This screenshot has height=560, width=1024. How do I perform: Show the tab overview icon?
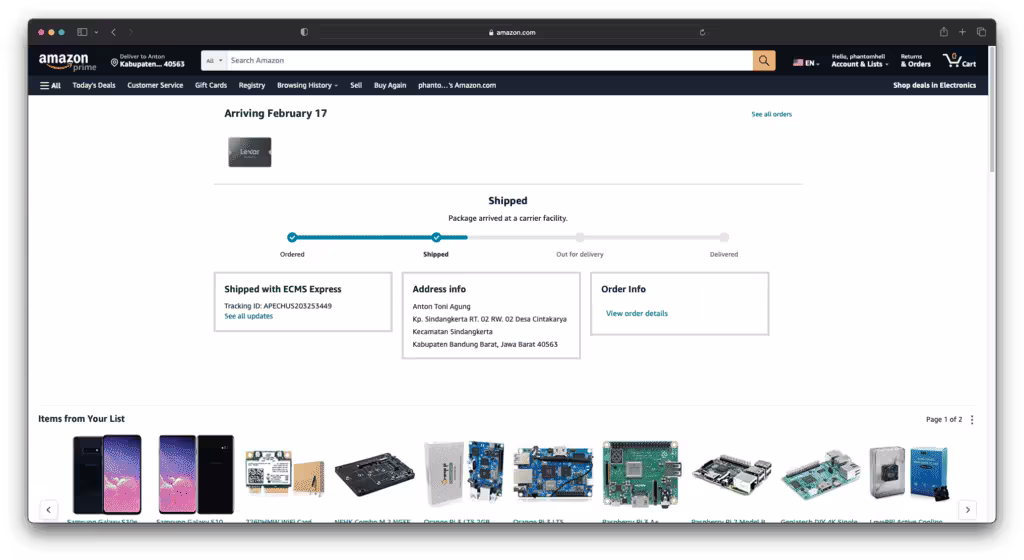(981, 32)
